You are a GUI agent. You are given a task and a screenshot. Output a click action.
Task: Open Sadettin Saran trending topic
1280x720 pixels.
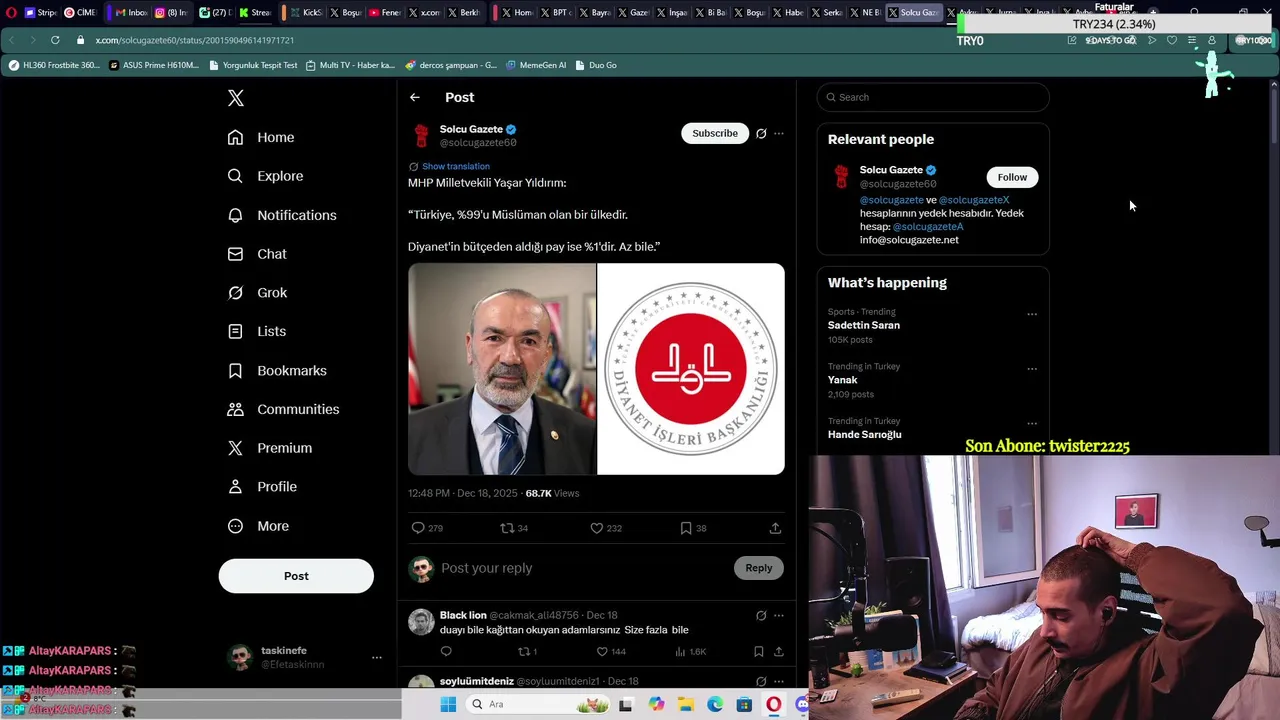(864, 325)
